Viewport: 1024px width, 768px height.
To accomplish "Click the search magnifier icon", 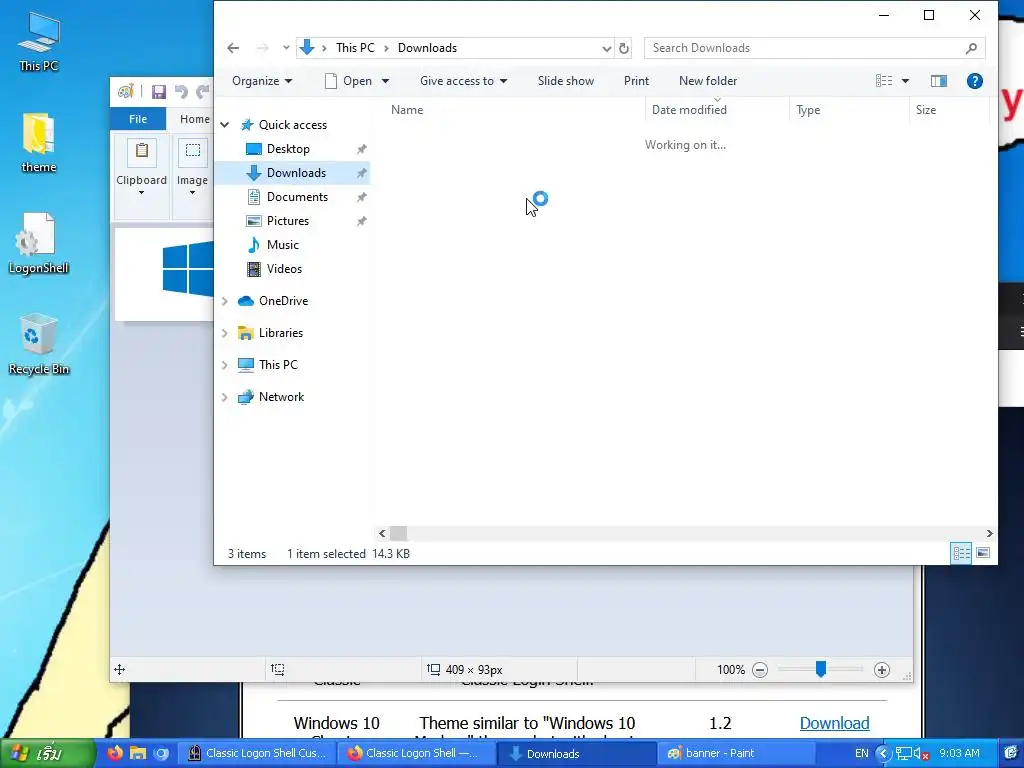I will coord(971,48).
